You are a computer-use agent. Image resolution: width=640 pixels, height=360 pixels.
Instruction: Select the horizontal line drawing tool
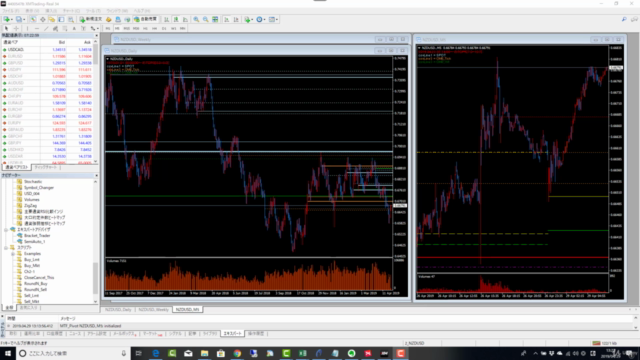pyautogui.click(x=37, y=29)
